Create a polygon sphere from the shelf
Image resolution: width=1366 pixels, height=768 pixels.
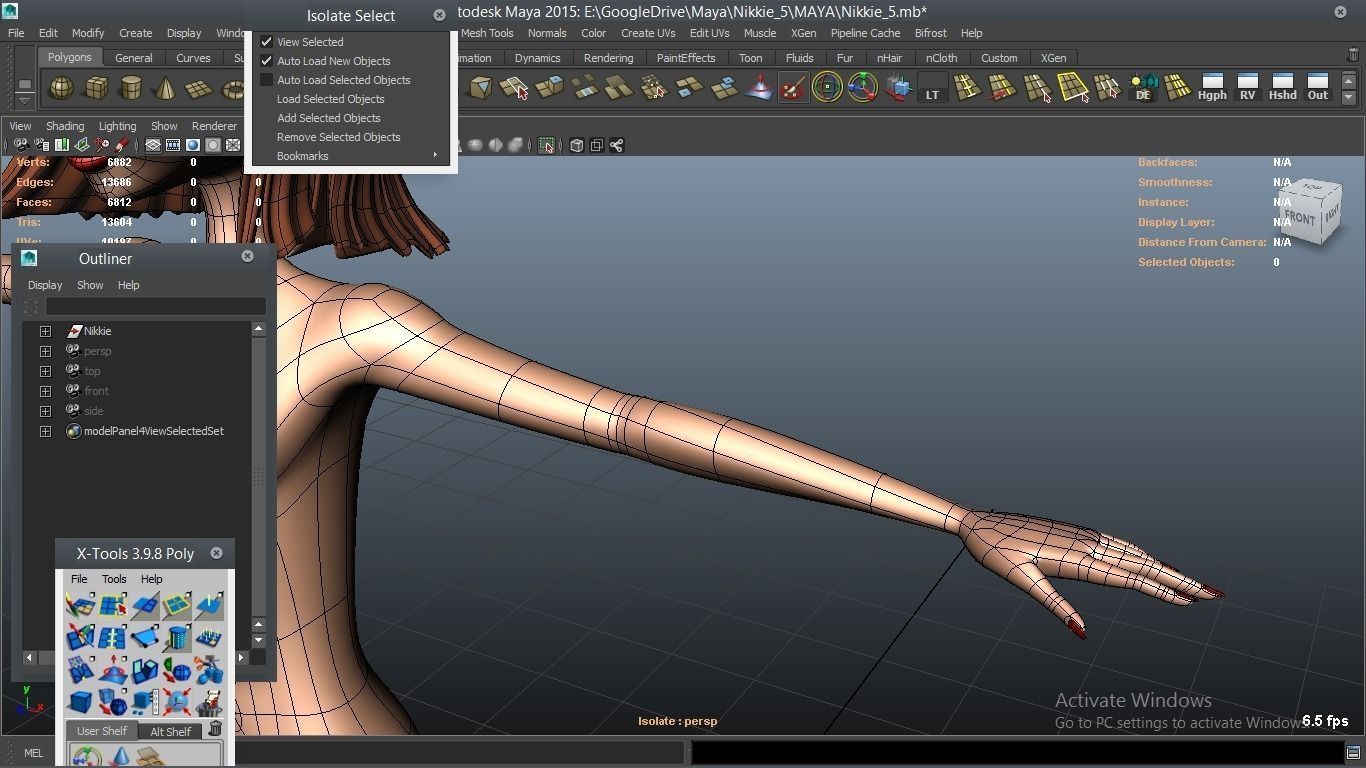[61, 88]
